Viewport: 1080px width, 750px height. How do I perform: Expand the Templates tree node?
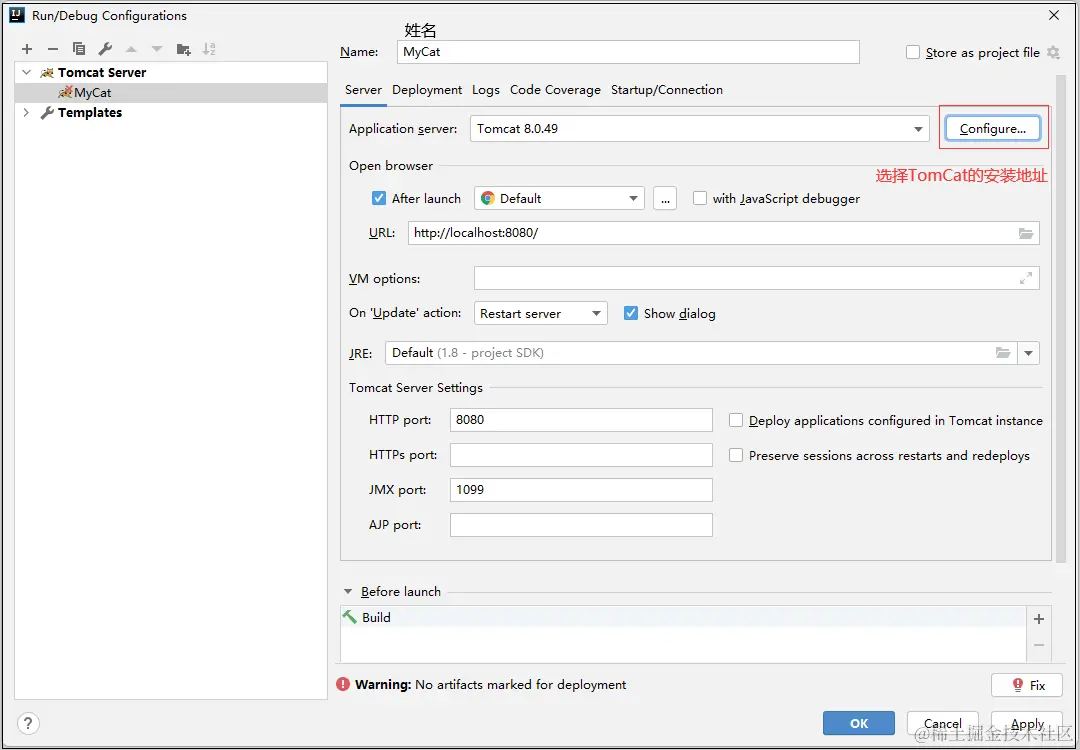point(26,112)
